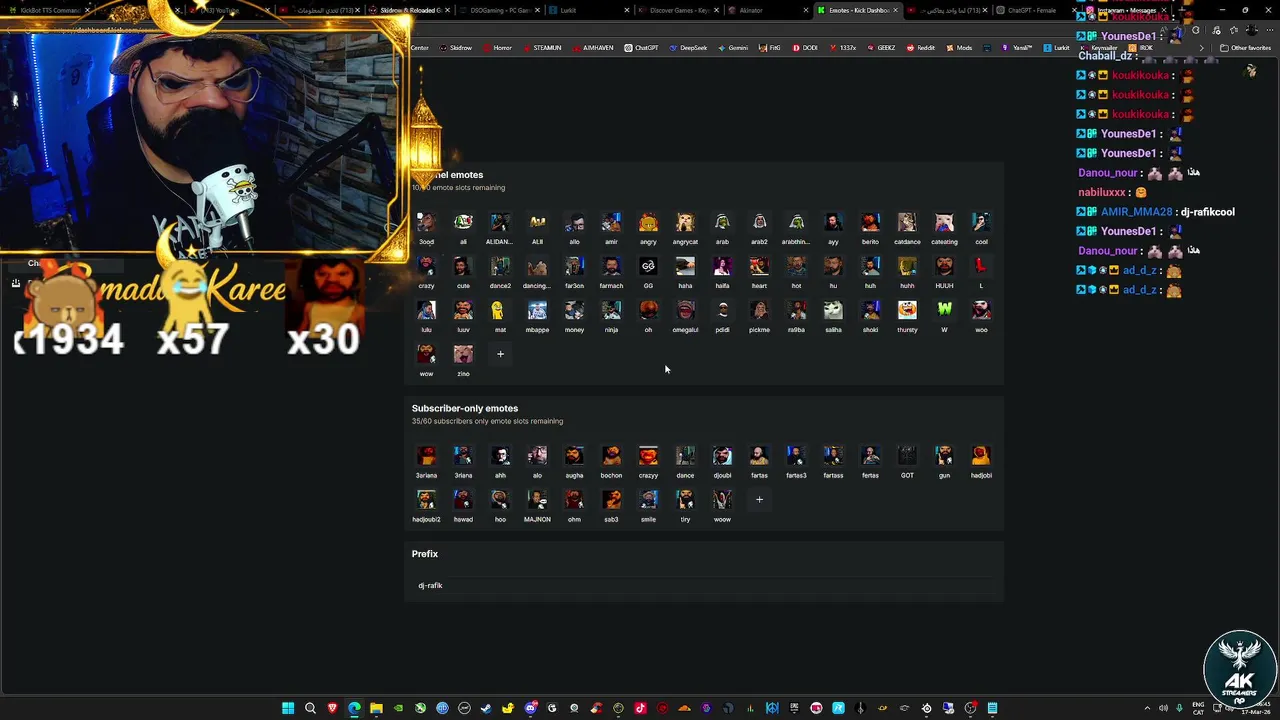Open the 'GOT' subscriber emote

[x=907, y=456]
